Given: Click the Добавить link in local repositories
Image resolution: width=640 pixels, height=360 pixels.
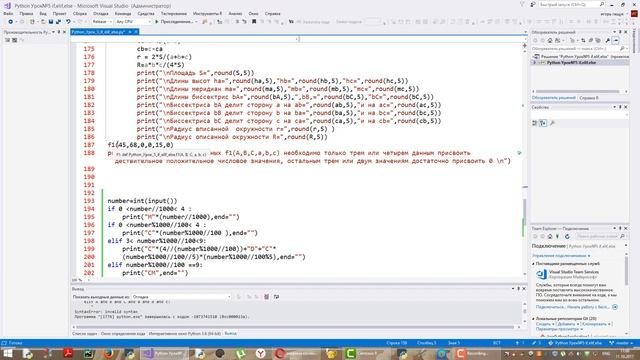Looking at the screenshot, I should point(566,324).
